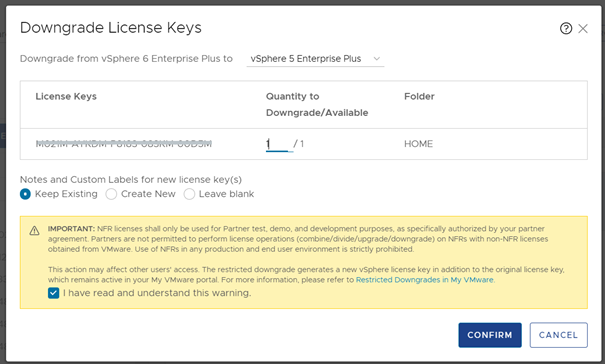Viewport: 605px width, 364px height.
Task: Click the Quantity to Downgrade/Available header
Action: (317, 105)
